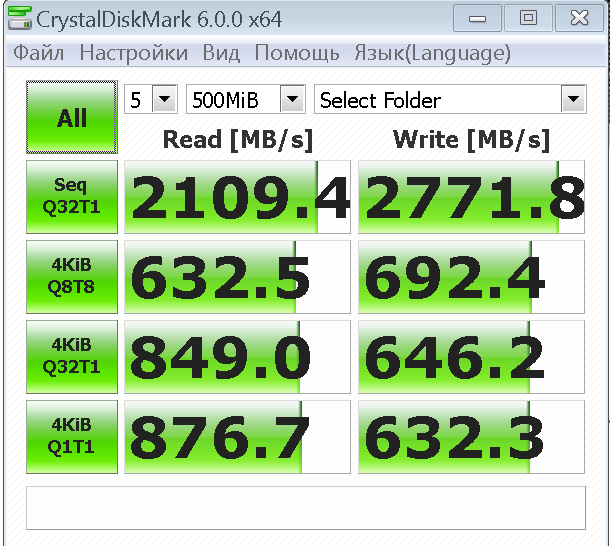Open the Файл menu
The height and width of the screenshot is (546, 610).
[x=39, y=53]
